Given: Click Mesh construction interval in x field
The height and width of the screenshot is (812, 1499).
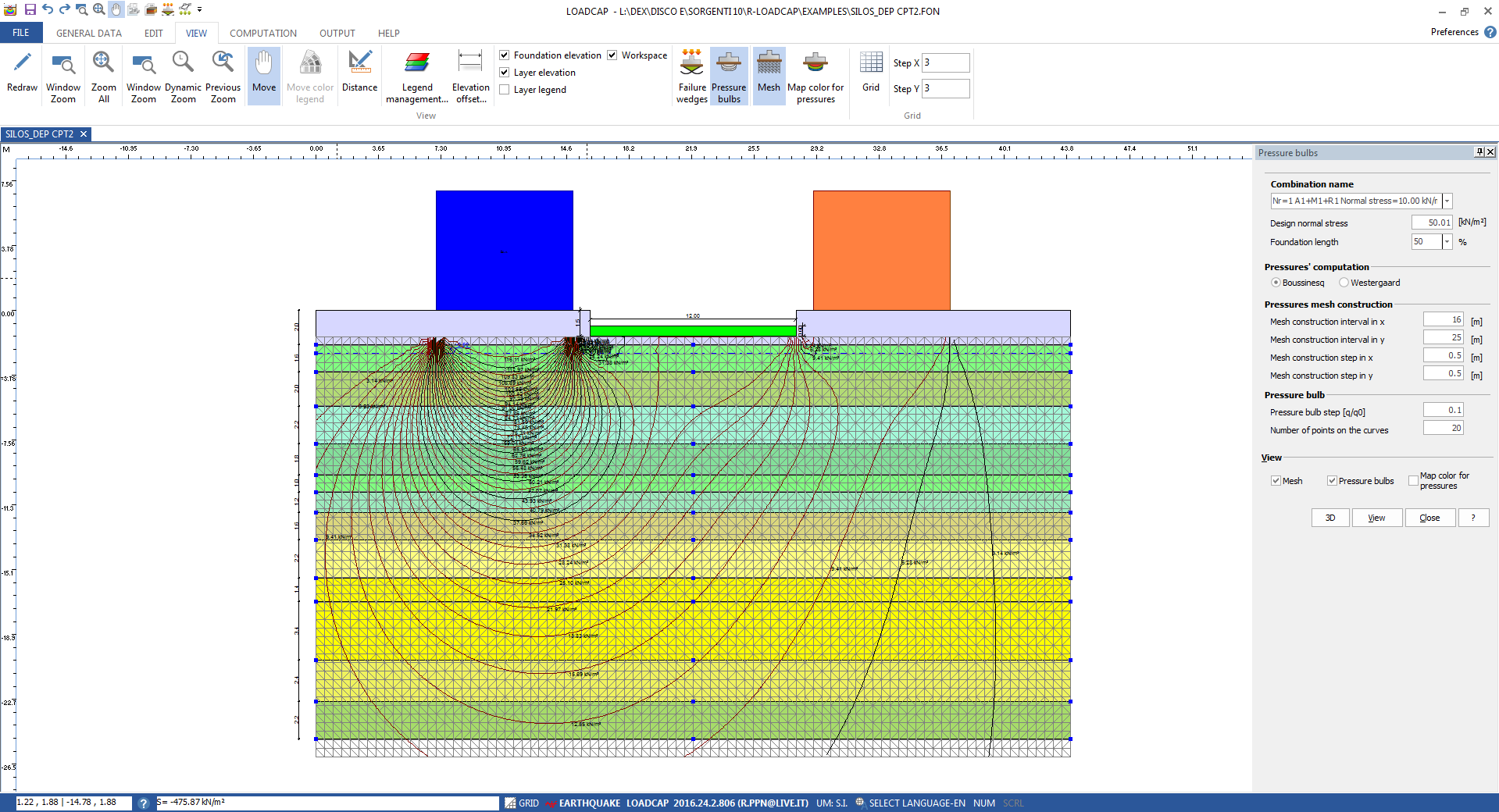Looking at the screenshot, I should tap(1444, 319).
